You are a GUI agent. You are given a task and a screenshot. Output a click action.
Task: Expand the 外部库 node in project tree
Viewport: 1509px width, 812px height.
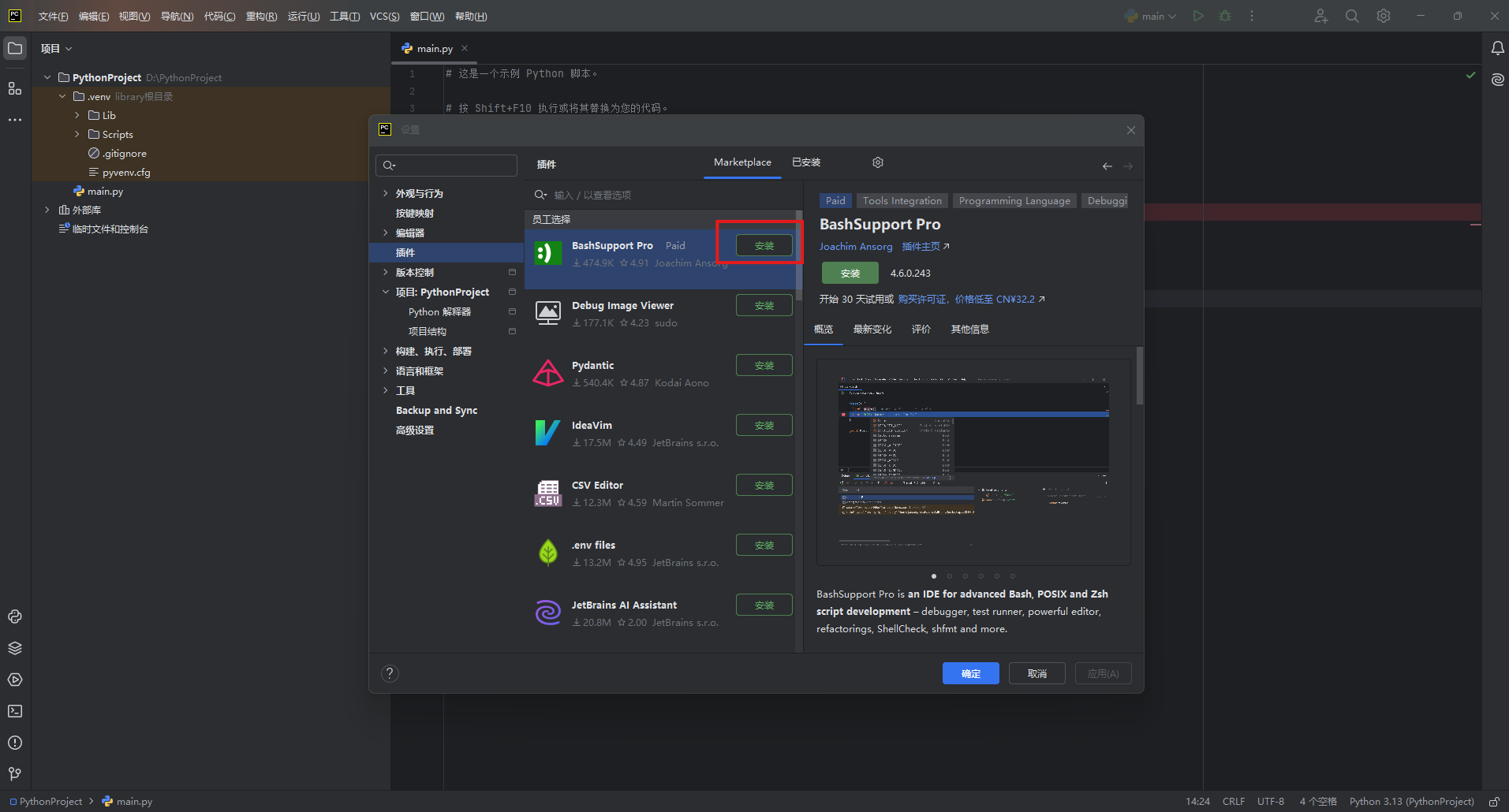(x=47, y=210)
